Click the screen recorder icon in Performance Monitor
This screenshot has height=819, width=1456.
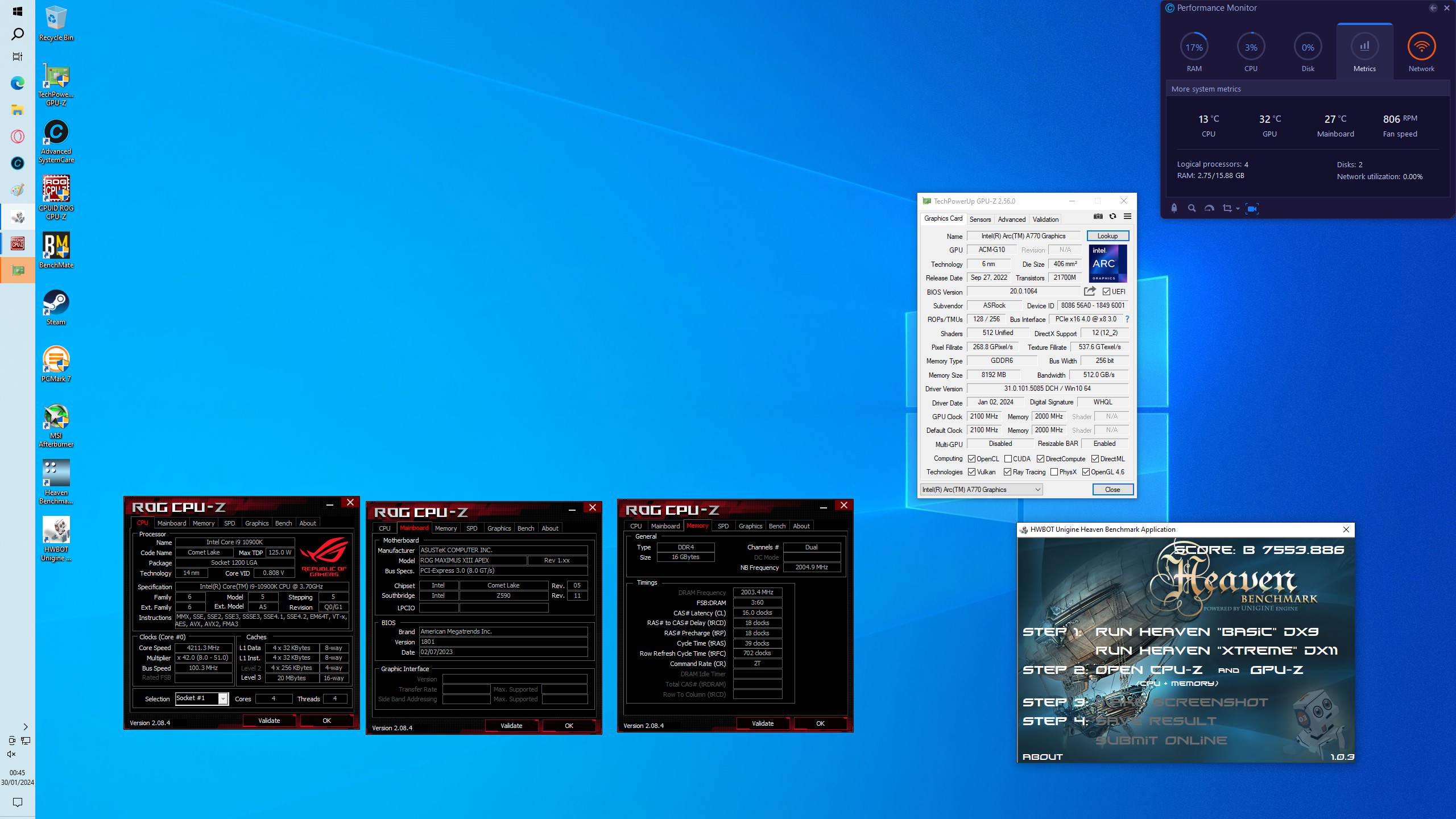pos(1252,209)
